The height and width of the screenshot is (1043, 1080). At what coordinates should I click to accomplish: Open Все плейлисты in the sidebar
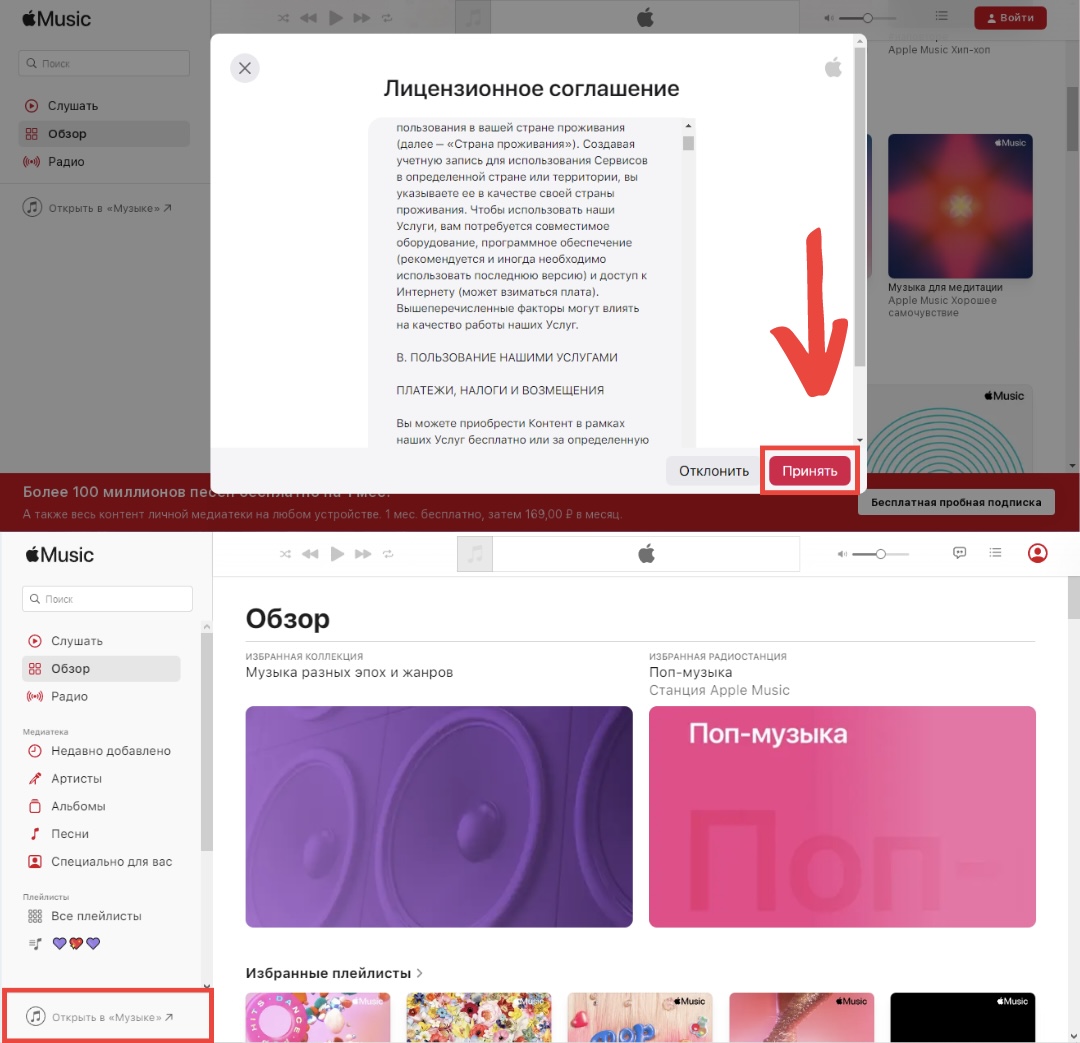[x=101, y=916]
